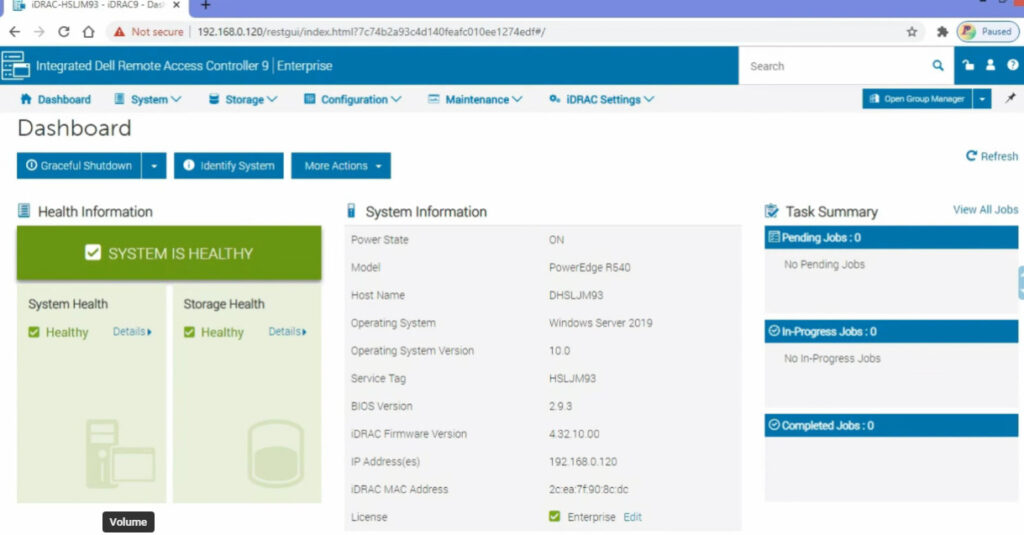The width and height of the screenshot is (1024, 535).
Task: Click the browser forward arrow
Action: [39, 31]
